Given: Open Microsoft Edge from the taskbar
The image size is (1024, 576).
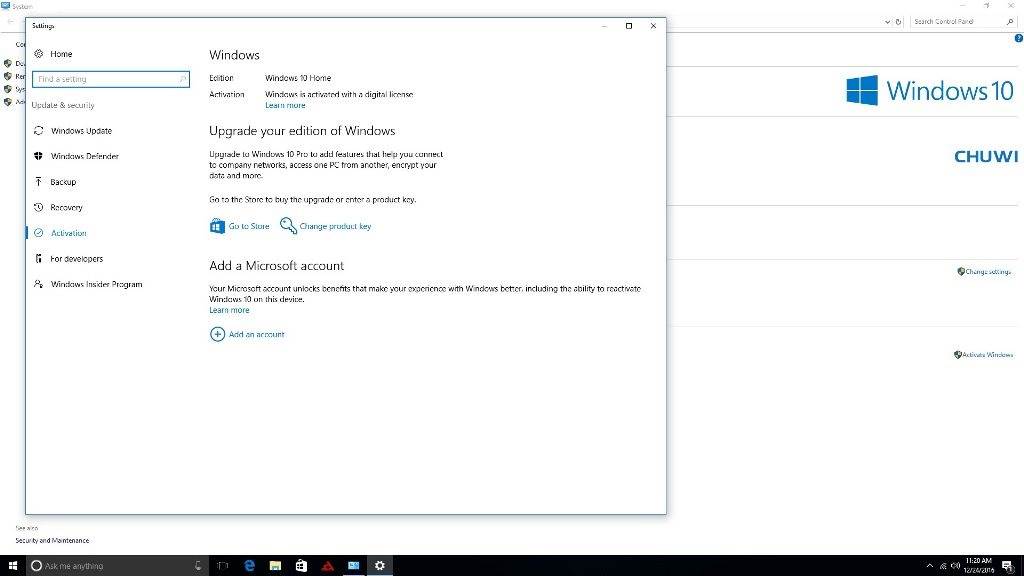Looking at the screenshot, I should click(249, 566).
